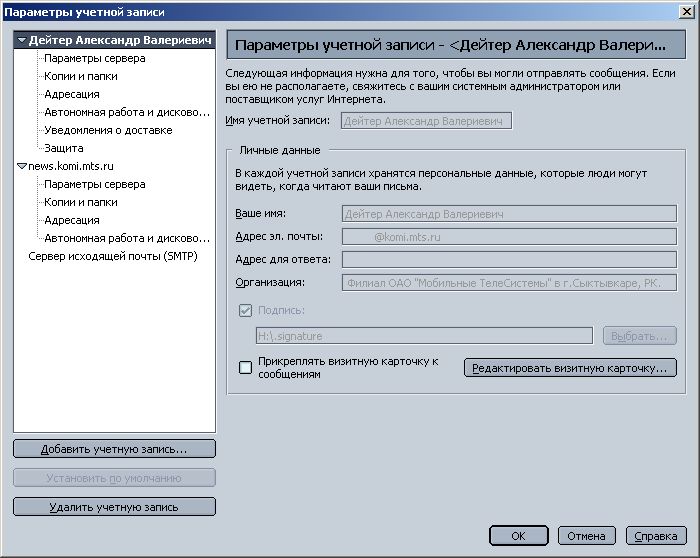The height and width of the screenshot is (558, 700).
Task: Click the Адрес для ответа field
Action: [x=510, y=260]
